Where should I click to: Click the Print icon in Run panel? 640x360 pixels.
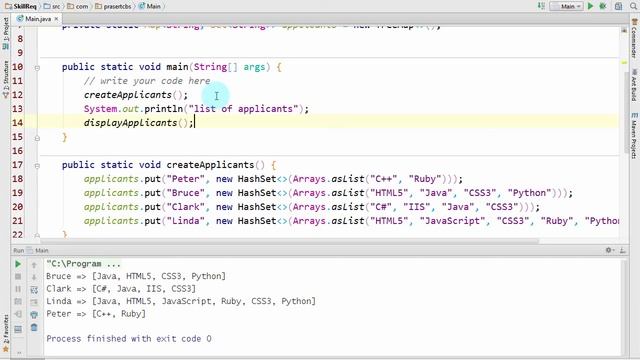(34, 315)
